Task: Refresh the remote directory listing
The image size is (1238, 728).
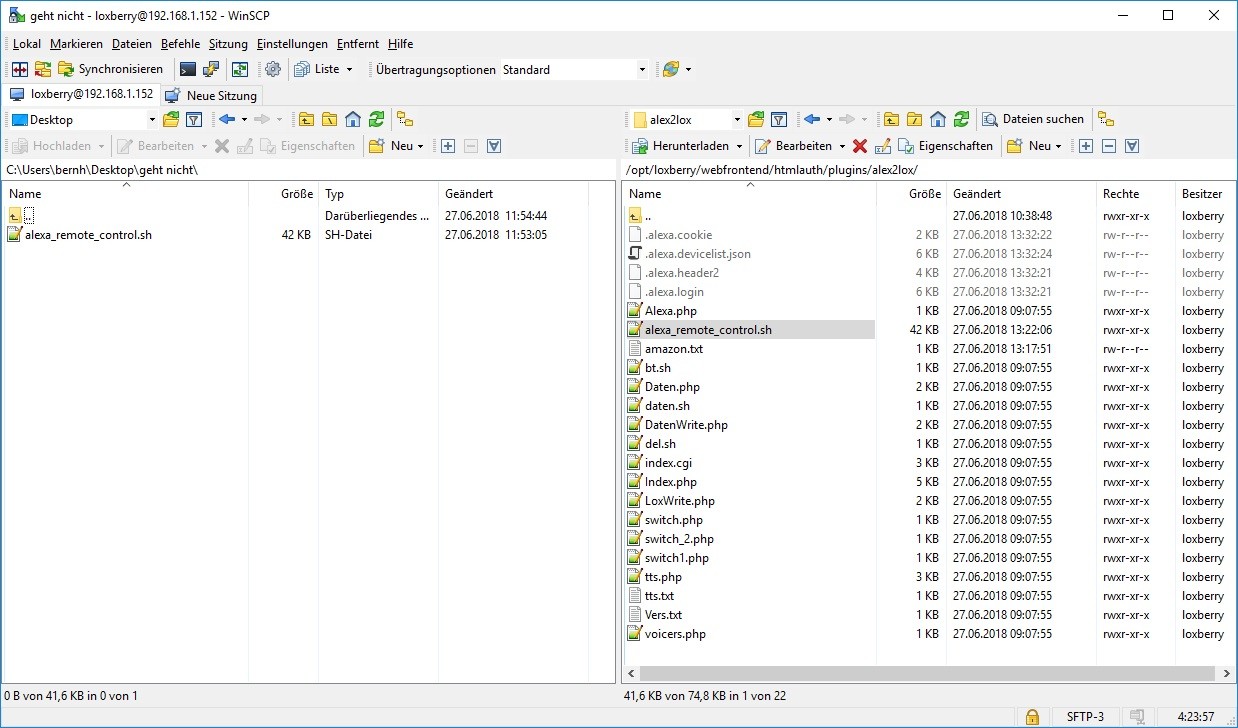Action: coord(961,119)
